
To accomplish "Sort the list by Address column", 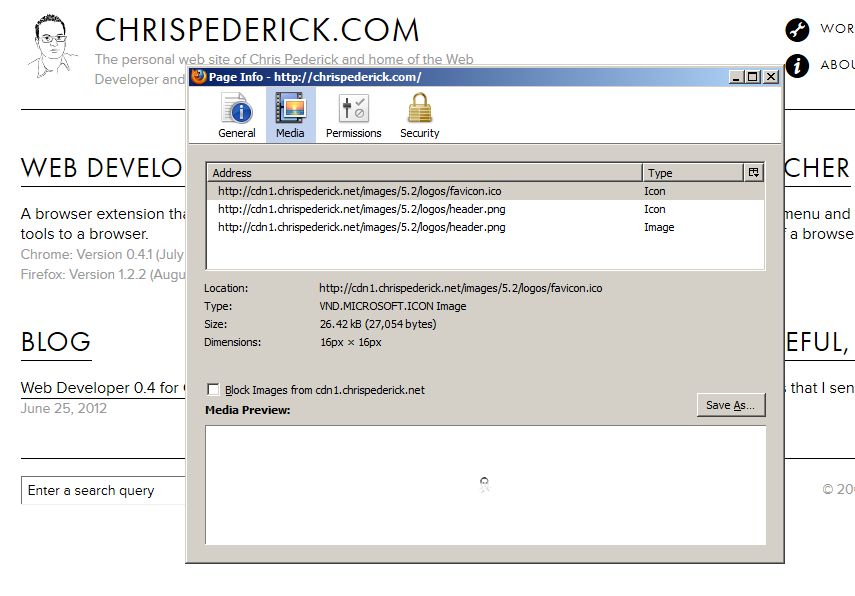I will (x=424, y=173).
